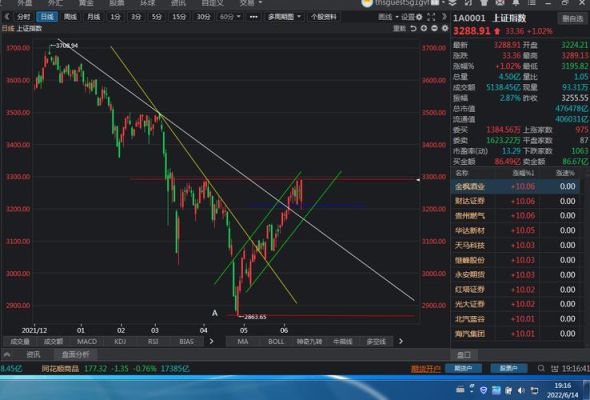Screen dimensions: 590x400
Task: Open the 60分 period dropdown
Action: 230,17
